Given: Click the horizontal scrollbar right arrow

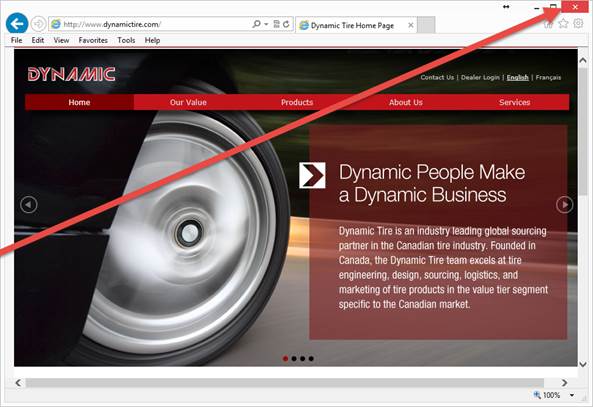Looking at the screenshot, I should (x=564, y=383).
